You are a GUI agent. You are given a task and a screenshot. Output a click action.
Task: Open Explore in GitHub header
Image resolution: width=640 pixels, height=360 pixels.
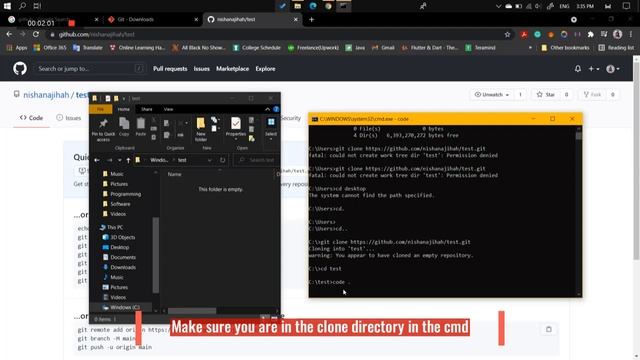coord(265,69)
